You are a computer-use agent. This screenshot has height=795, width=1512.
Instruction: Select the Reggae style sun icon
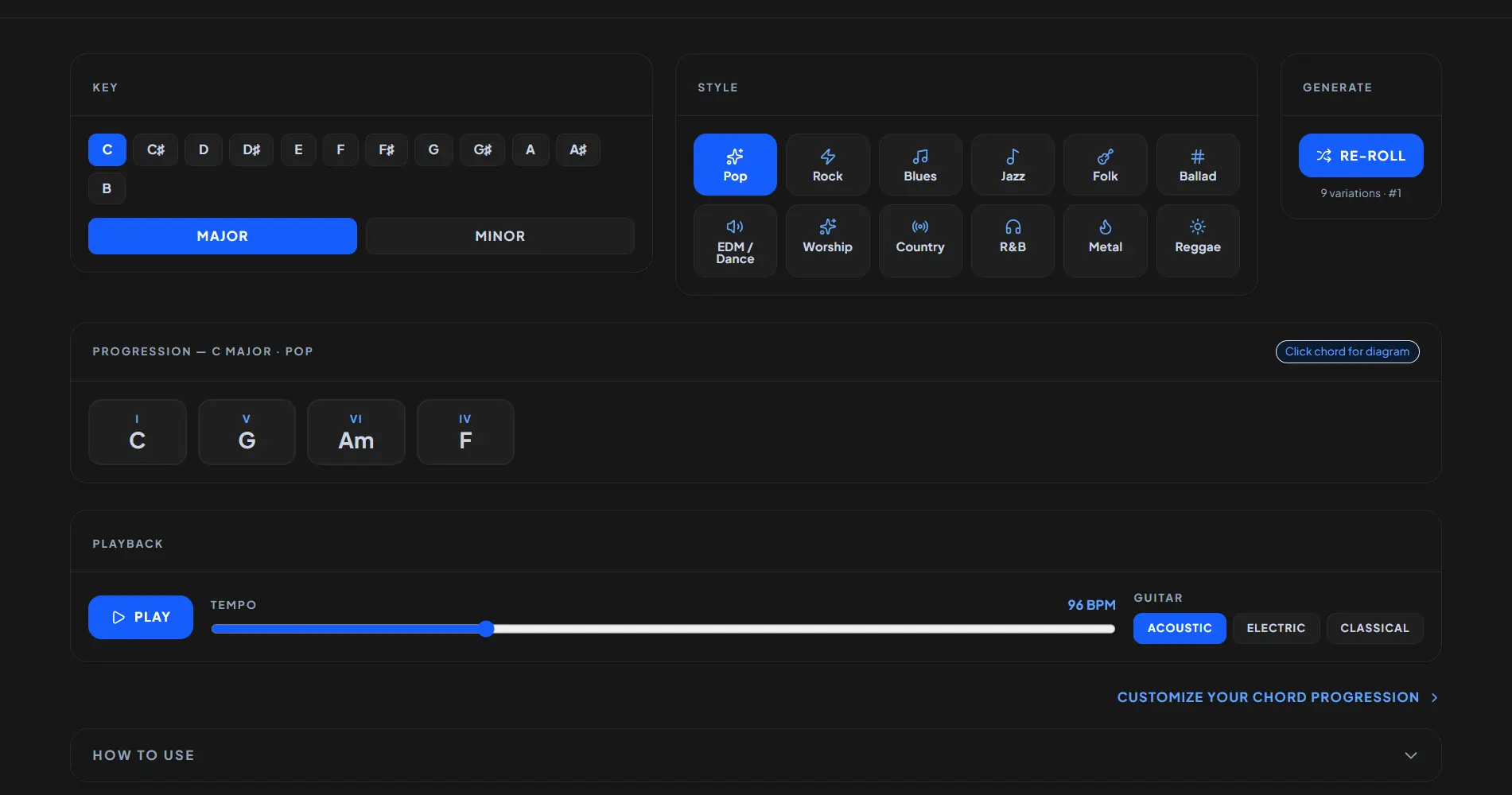(x=1198, y=227)
